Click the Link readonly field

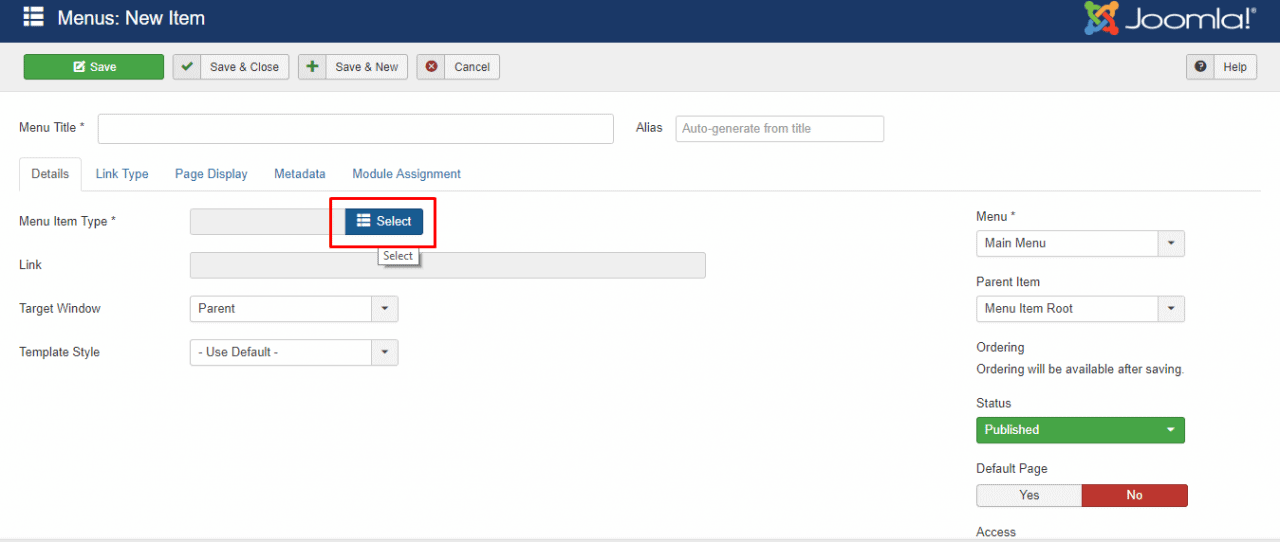point(448,265)
